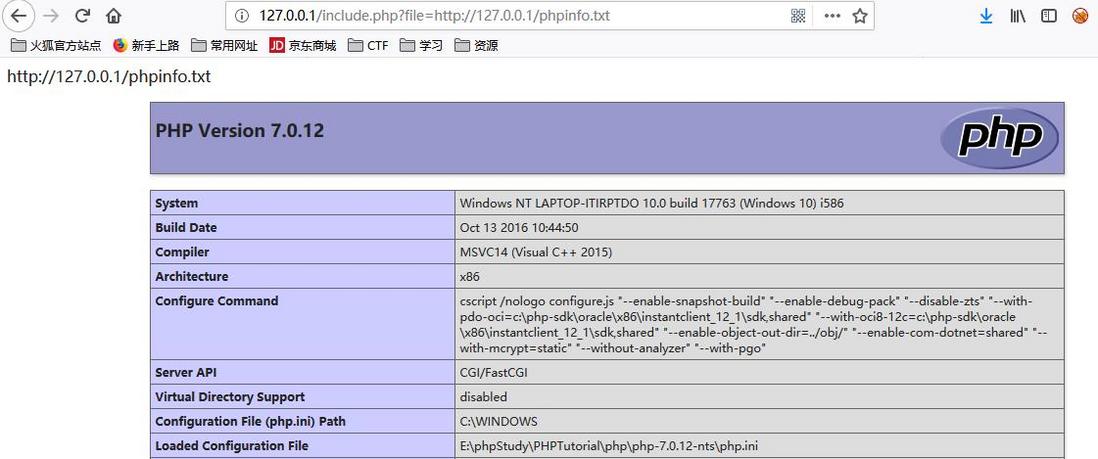
Task: Go to the Home page icon
Action: (x=113, y=15)
